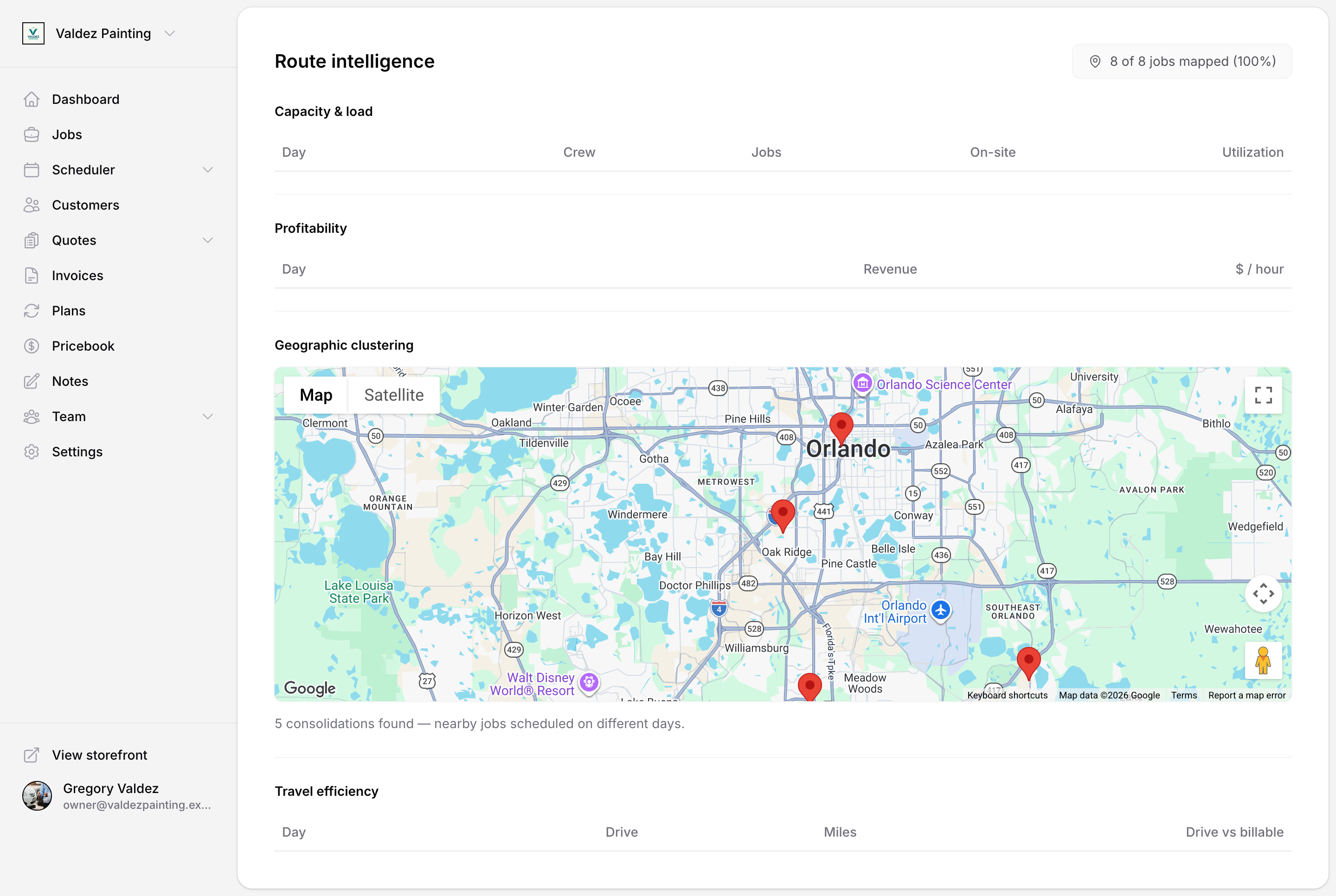This screenshot has width=1336, height=896.
Task: Click the 8 of 8 jobs mapped badge
Action: pos(1182,61)
